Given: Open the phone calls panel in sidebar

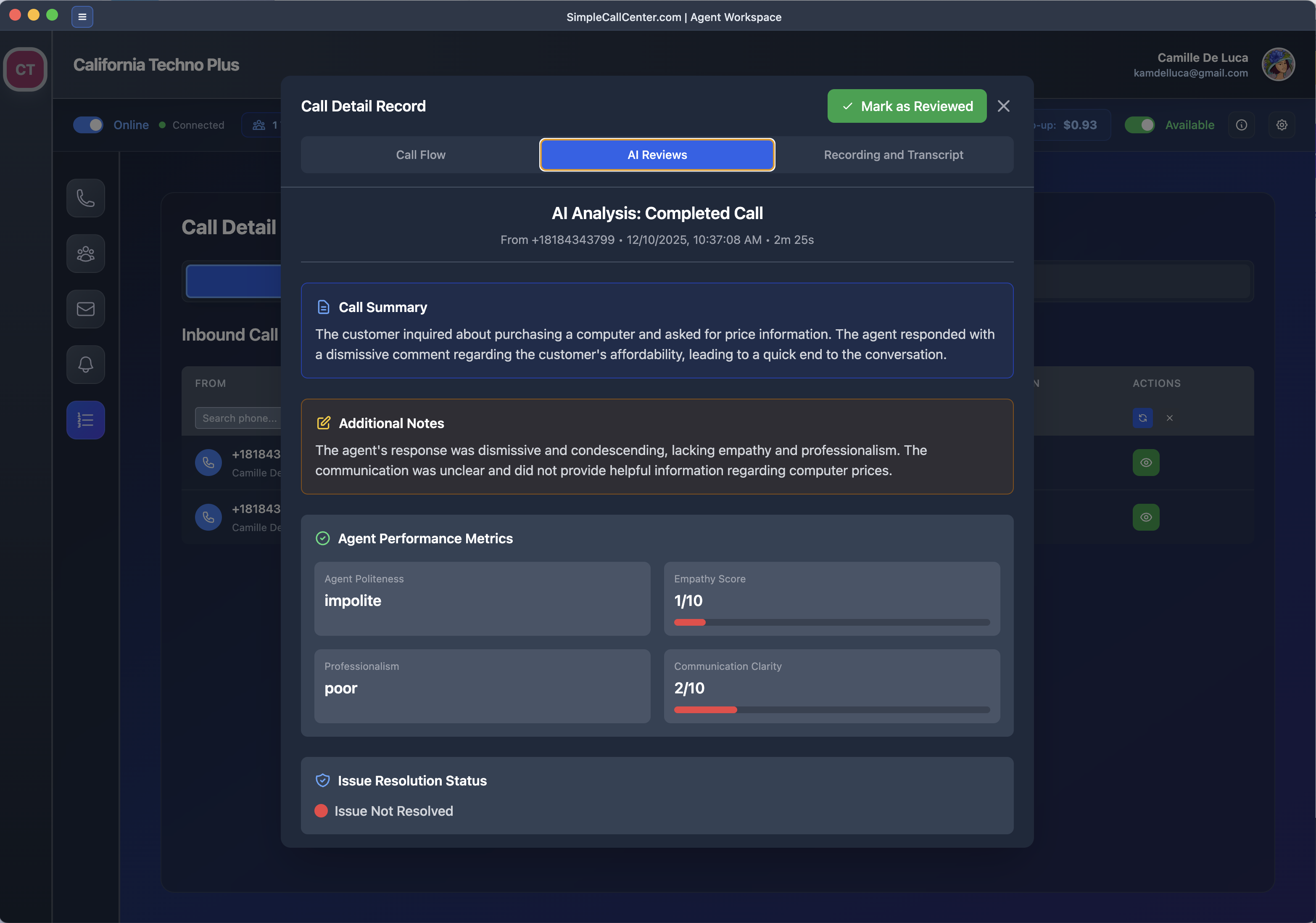Looking at the screenshot, I should [85, 198].
